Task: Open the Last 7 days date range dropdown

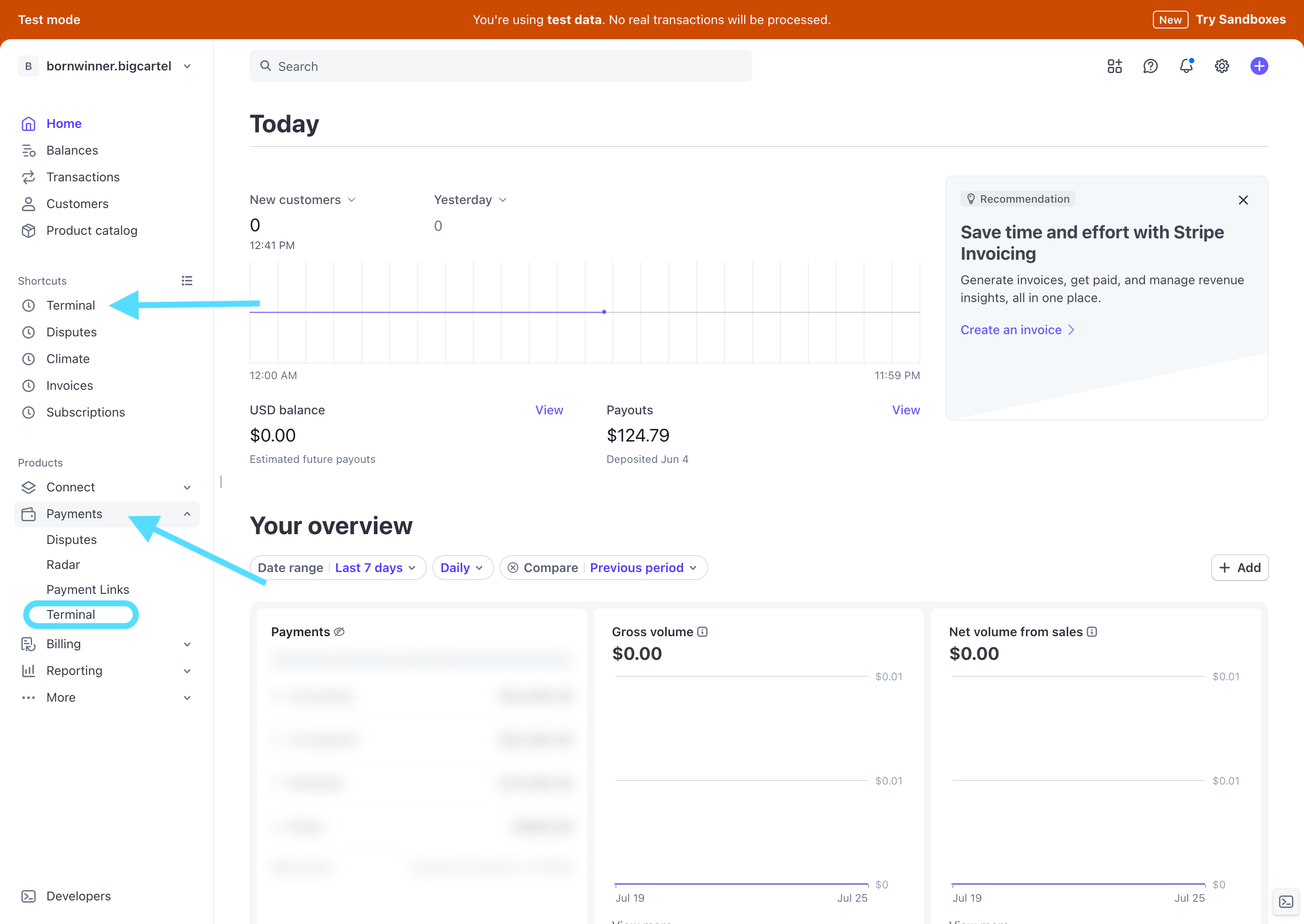Action: (x=374, y=568)
